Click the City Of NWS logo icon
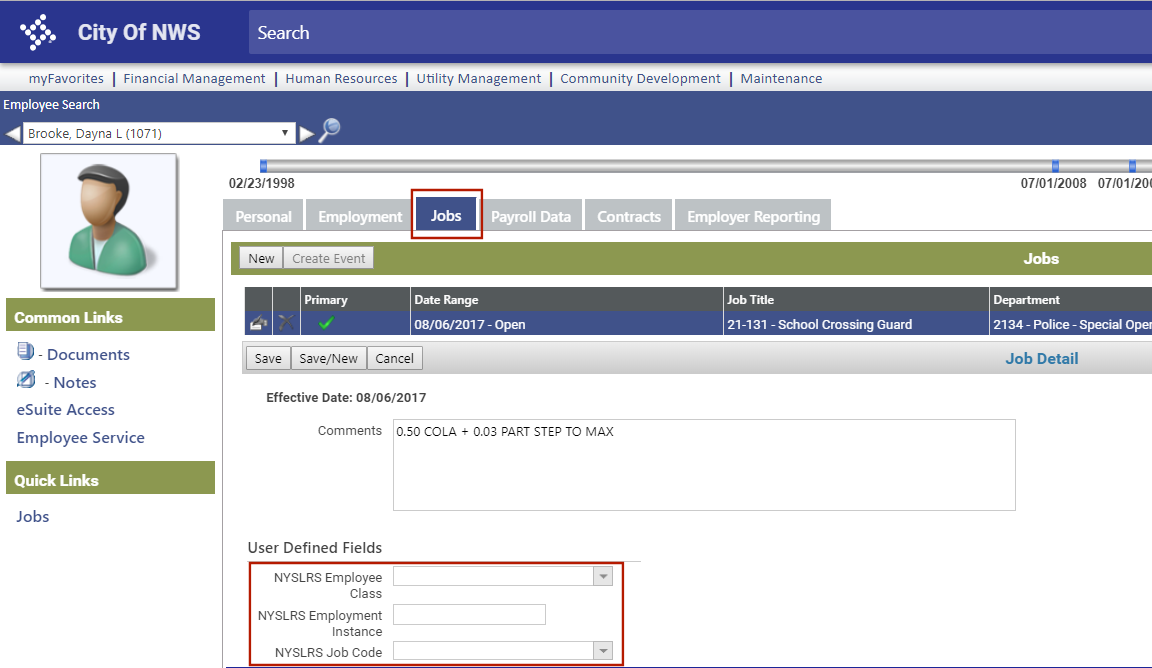The height and width of the screenshot is (668, 1152). [x=38, y=32]
